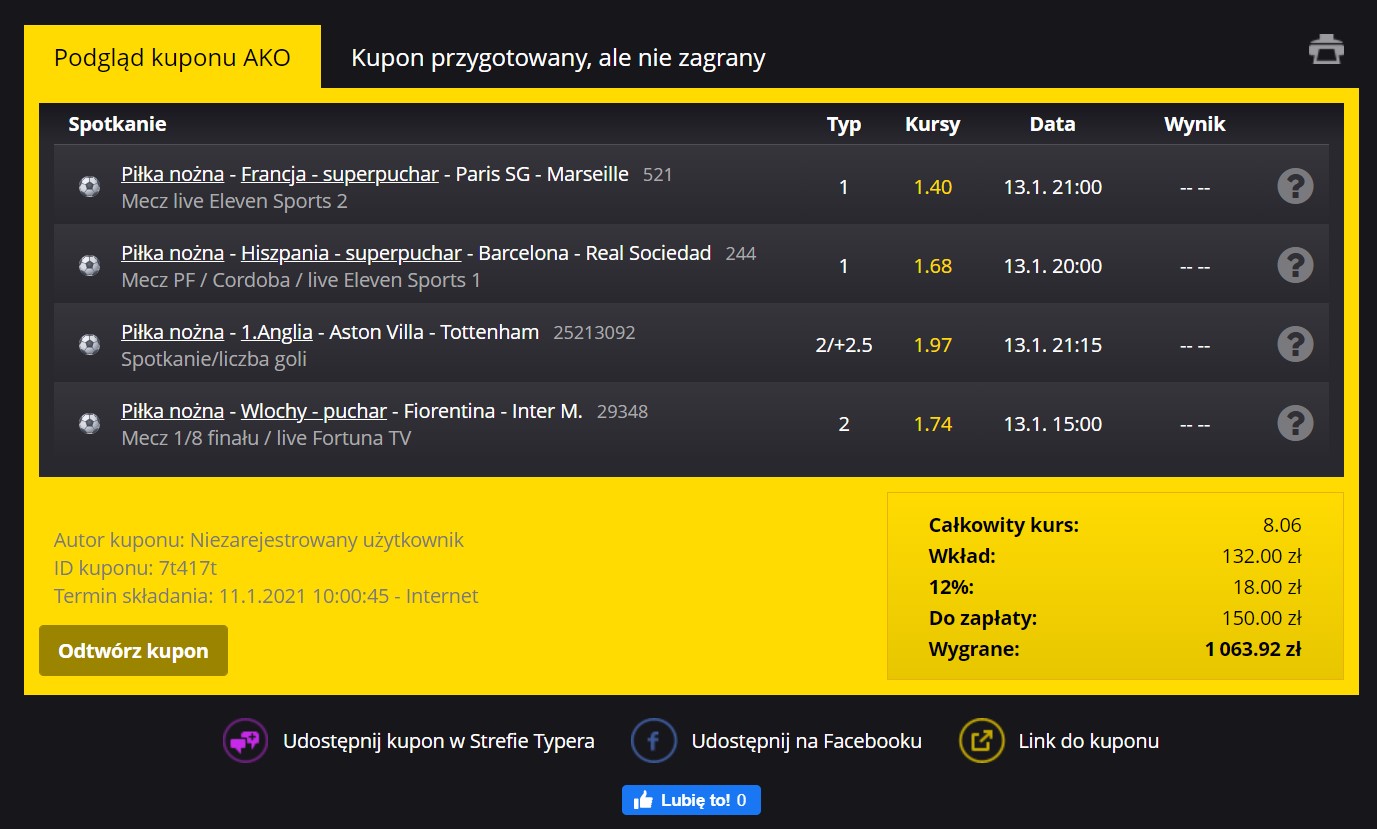Screen dimensions: 1377x829
Task: Open Piłka nożna link in Paris SG row
Action: click(173, 174)
